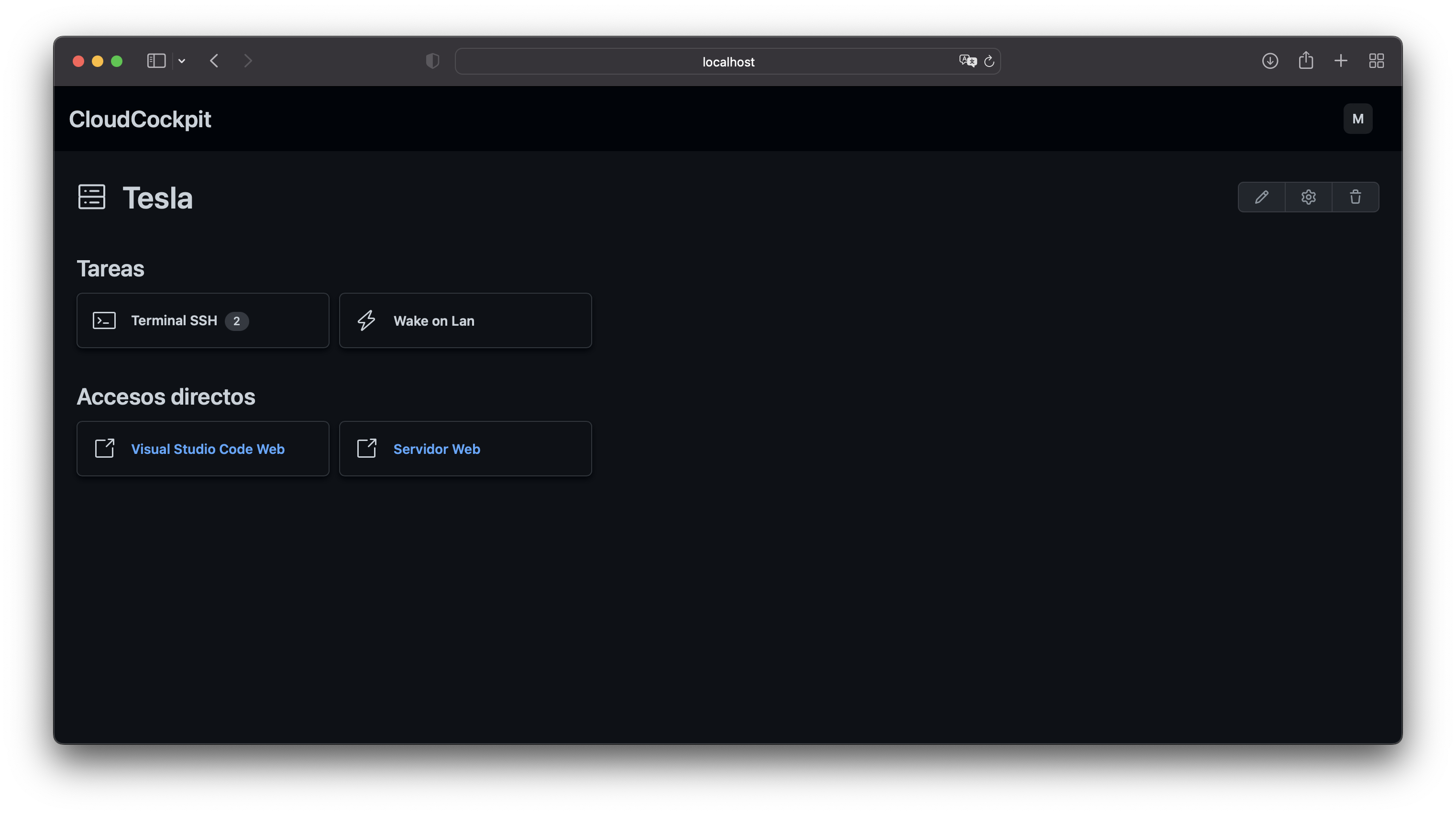Open the Safari share sheet
1456x815 pixels.
(x=1306, y=60)
